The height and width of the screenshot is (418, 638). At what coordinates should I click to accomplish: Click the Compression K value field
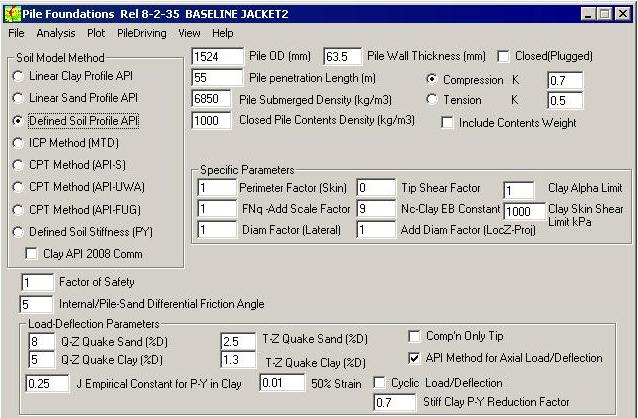(x=565, y=81)
